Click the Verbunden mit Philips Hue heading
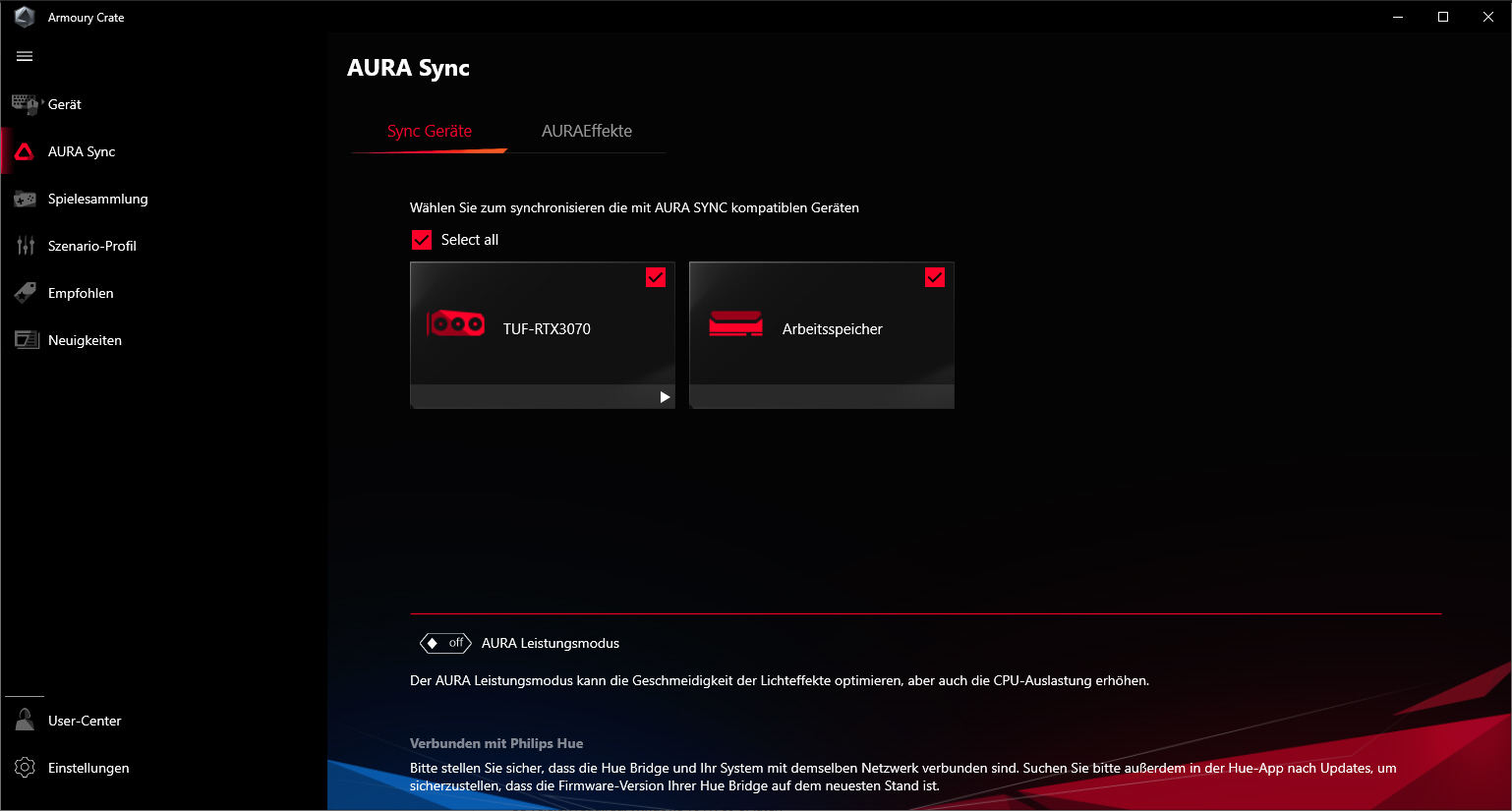Screen dimensions: 1512x811 pos(496,743)
